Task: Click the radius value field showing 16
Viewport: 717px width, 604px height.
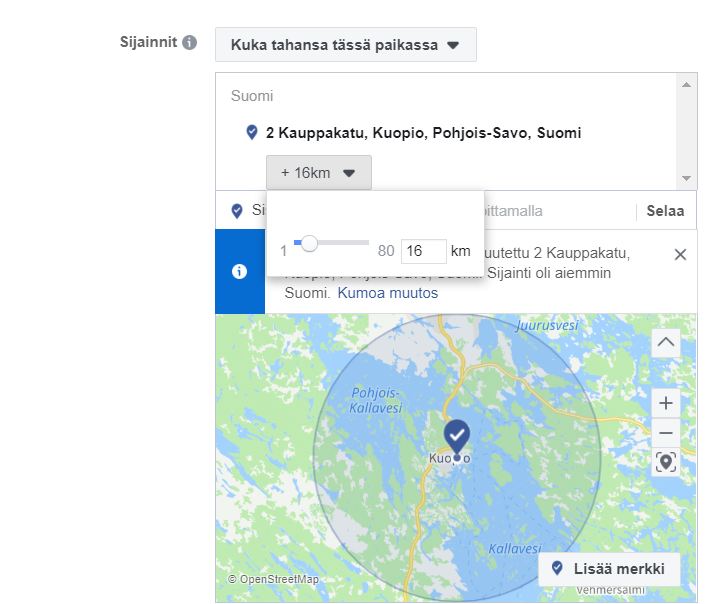Action: (x=423, y=251)
